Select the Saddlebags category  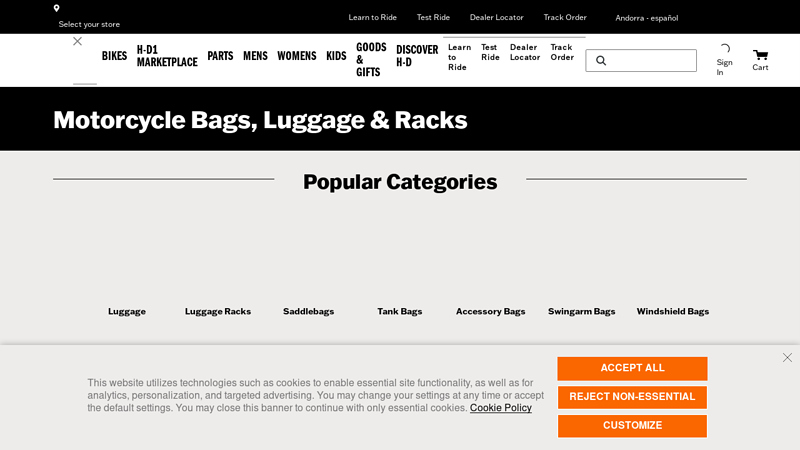(308, 312)
